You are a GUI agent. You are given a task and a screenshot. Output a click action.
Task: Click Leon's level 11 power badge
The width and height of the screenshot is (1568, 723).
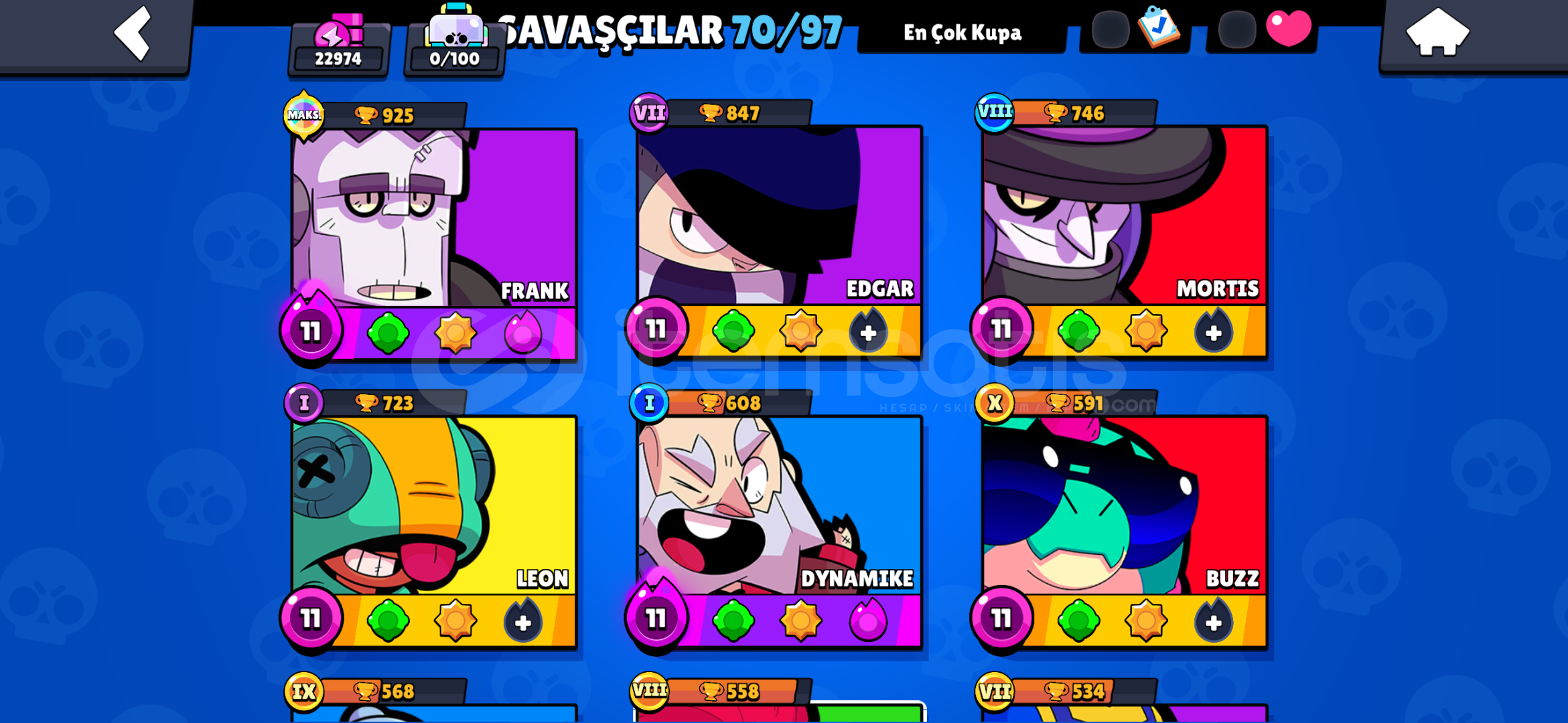[311, 619]
